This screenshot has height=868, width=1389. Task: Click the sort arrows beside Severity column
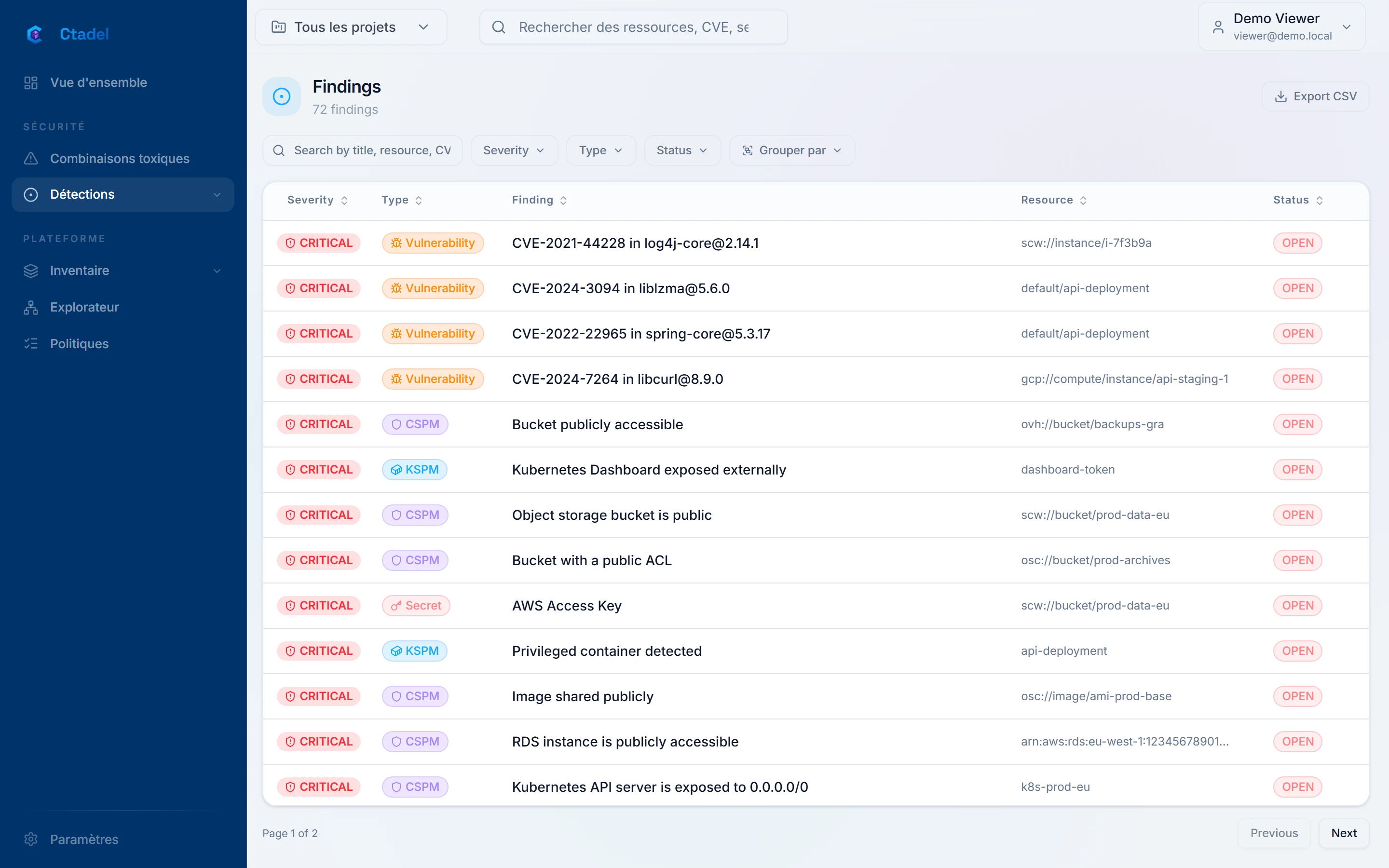click(344, 200)
